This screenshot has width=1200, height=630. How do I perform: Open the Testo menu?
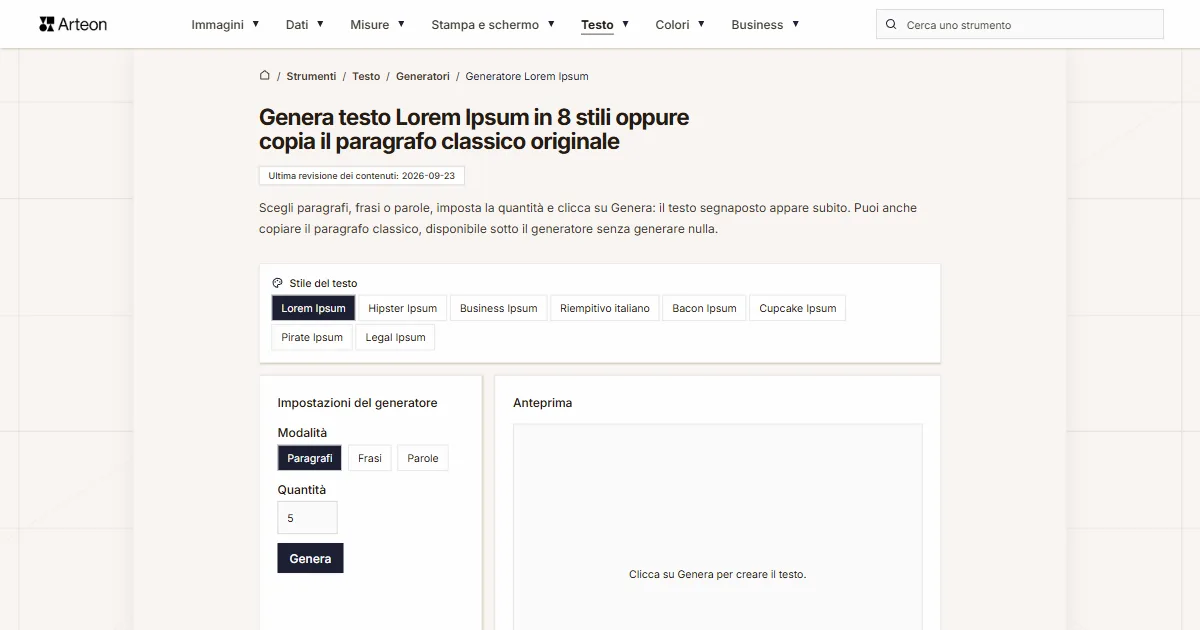tap(597, 25)
